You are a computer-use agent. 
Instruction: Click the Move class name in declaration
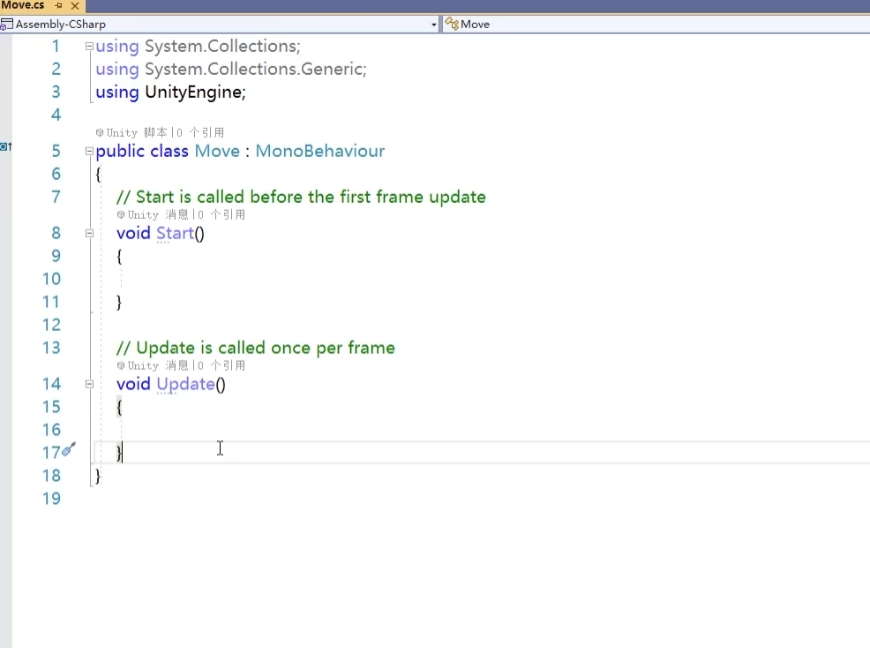click(218, 151)
